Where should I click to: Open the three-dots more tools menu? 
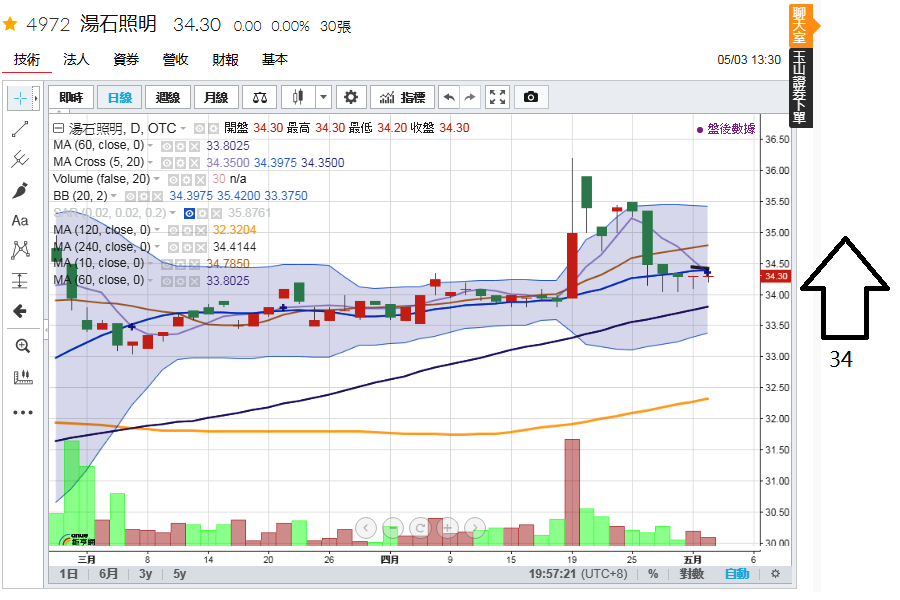pos(22,412)
